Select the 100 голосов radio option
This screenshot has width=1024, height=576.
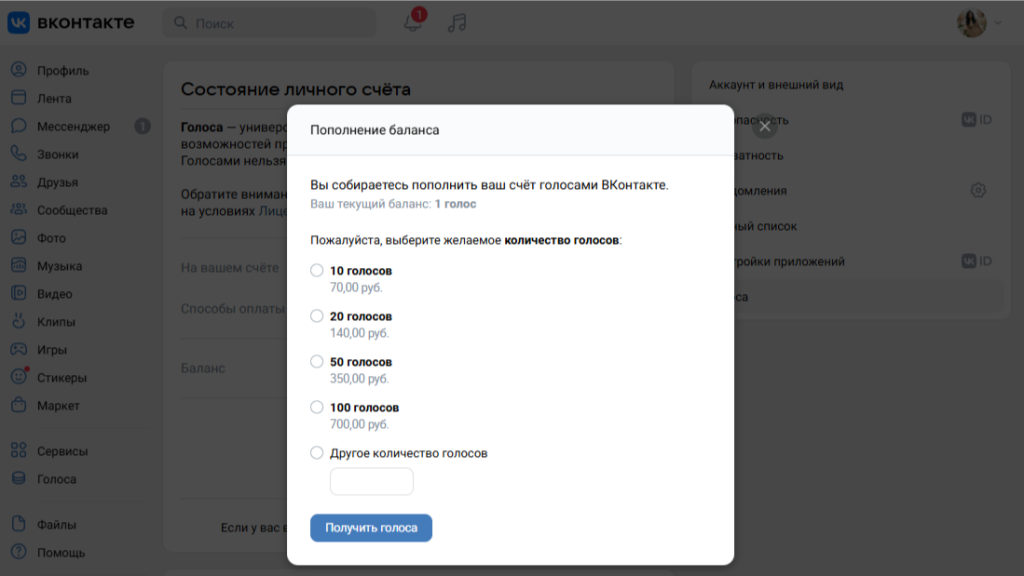click(317, 408)
